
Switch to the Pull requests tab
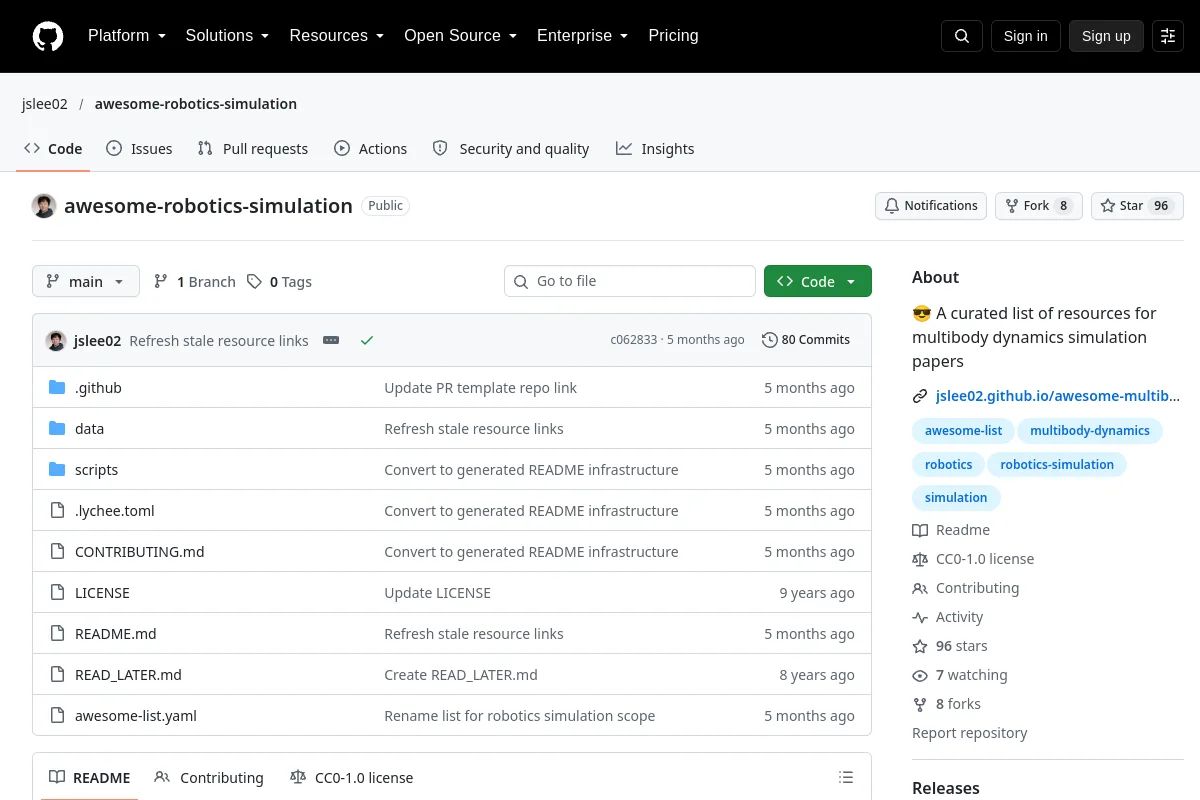253,149
